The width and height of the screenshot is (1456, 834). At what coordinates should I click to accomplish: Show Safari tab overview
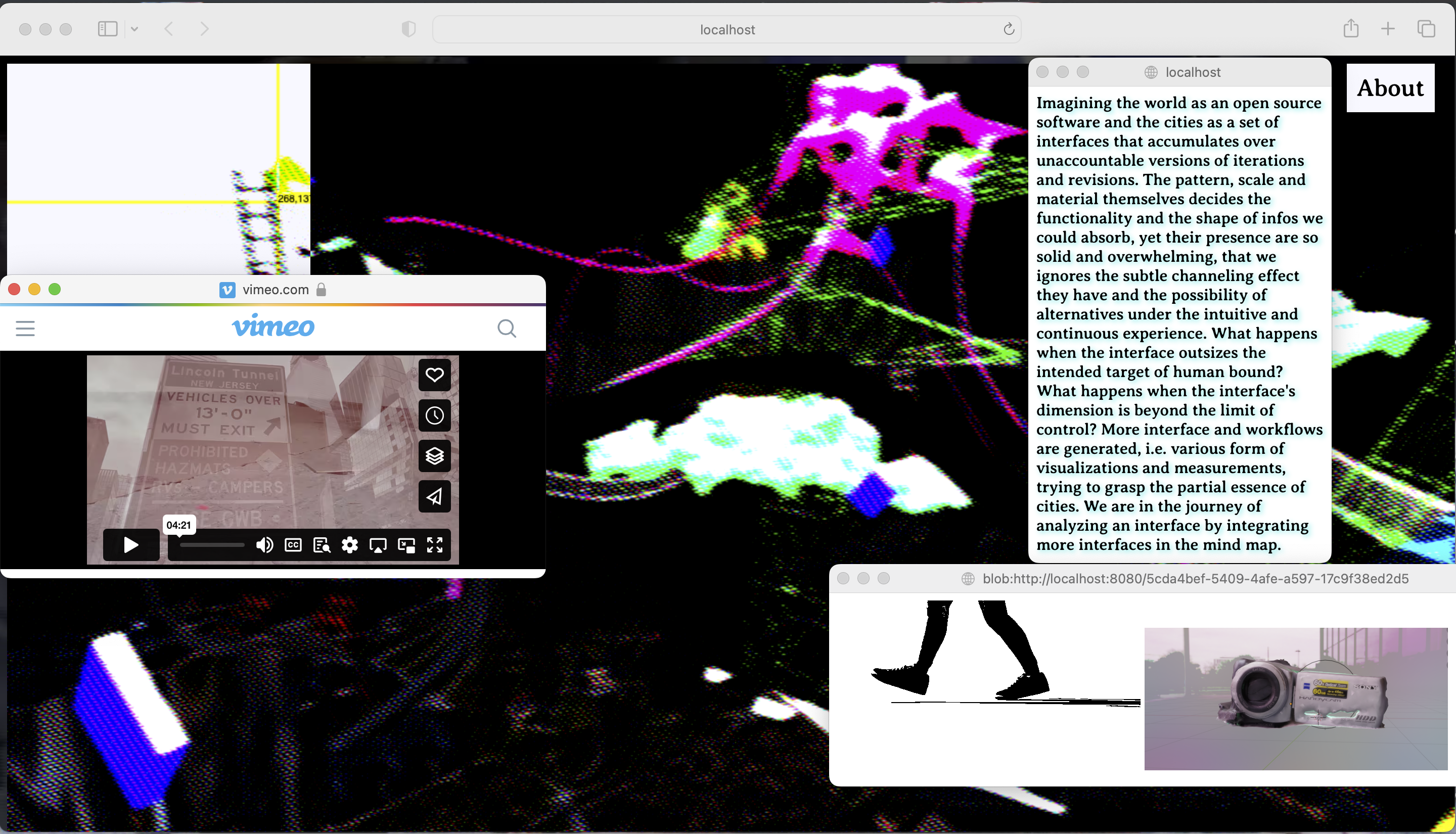[x=1426, y=29]
